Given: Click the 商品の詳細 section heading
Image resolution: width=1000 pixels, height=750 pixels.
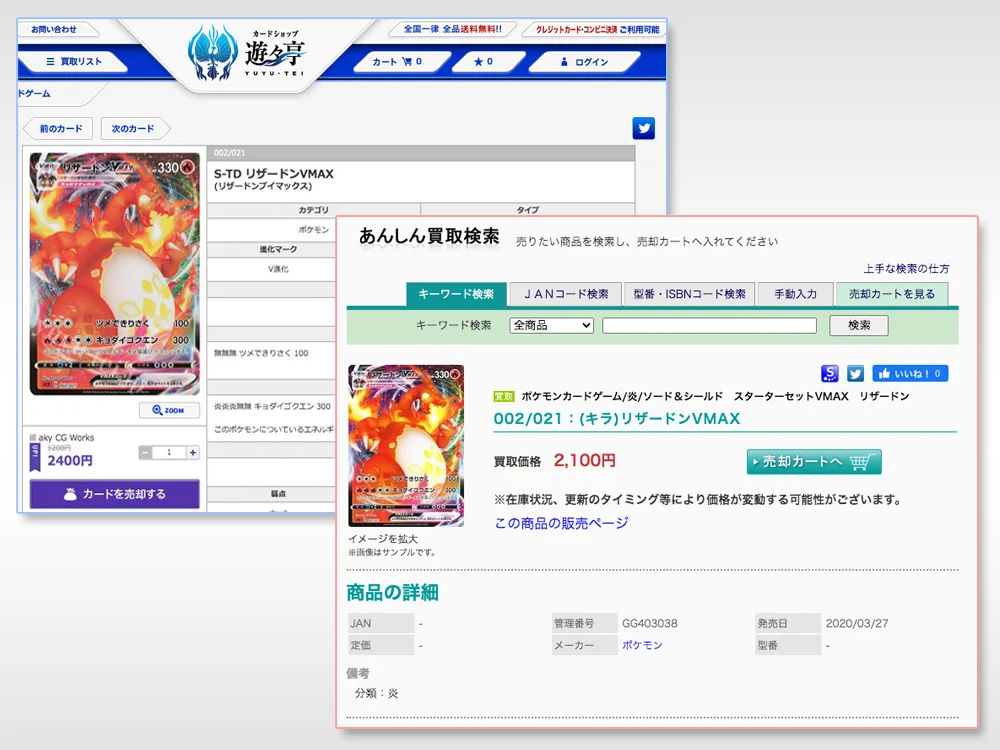Looking at the screenshot, I should (x=392, y=592).
